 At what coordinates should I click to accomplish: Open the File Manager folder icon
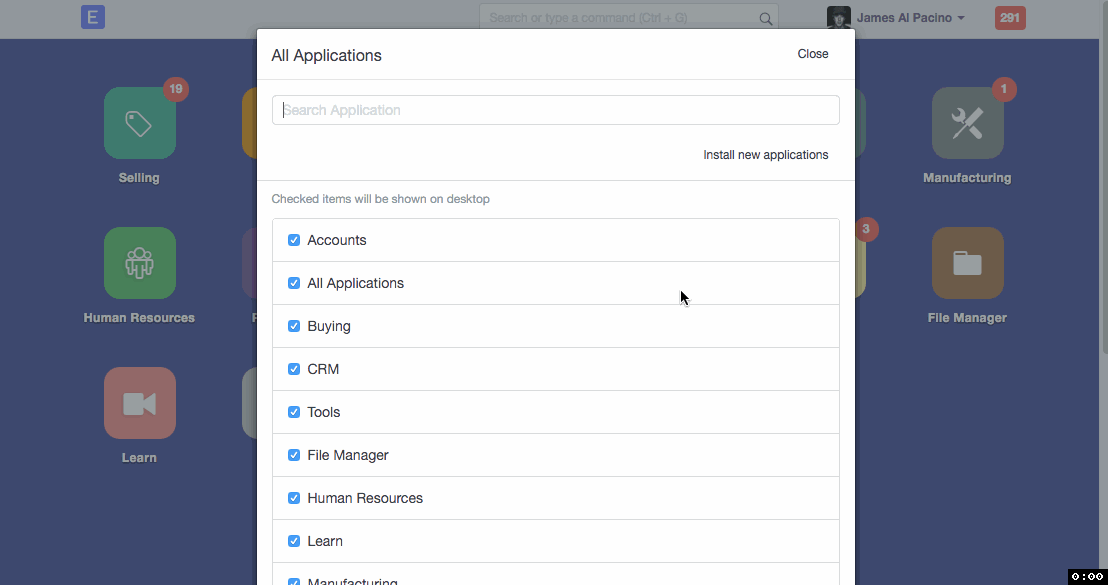(x=967, y=263)
